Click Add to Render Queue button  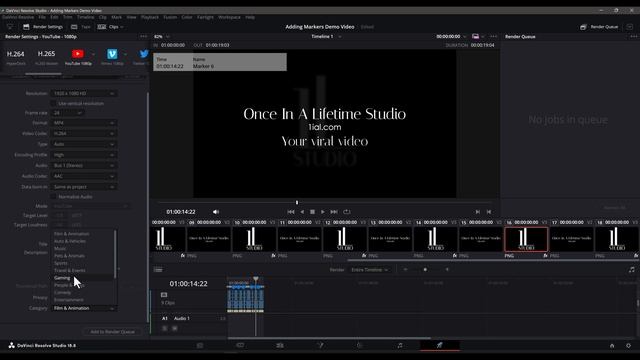tap(113, 332)
